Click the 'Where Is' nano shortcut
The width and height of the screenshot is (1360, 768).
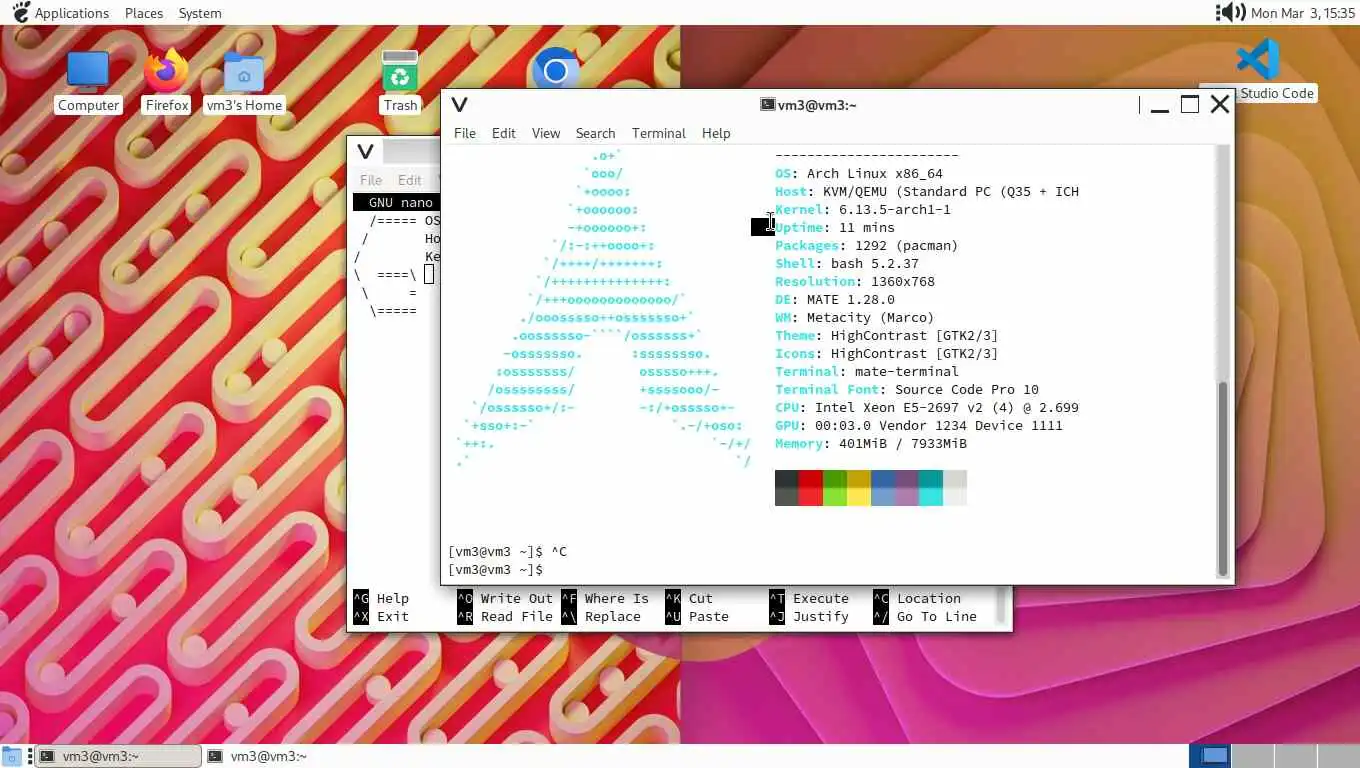coord(605,599)
